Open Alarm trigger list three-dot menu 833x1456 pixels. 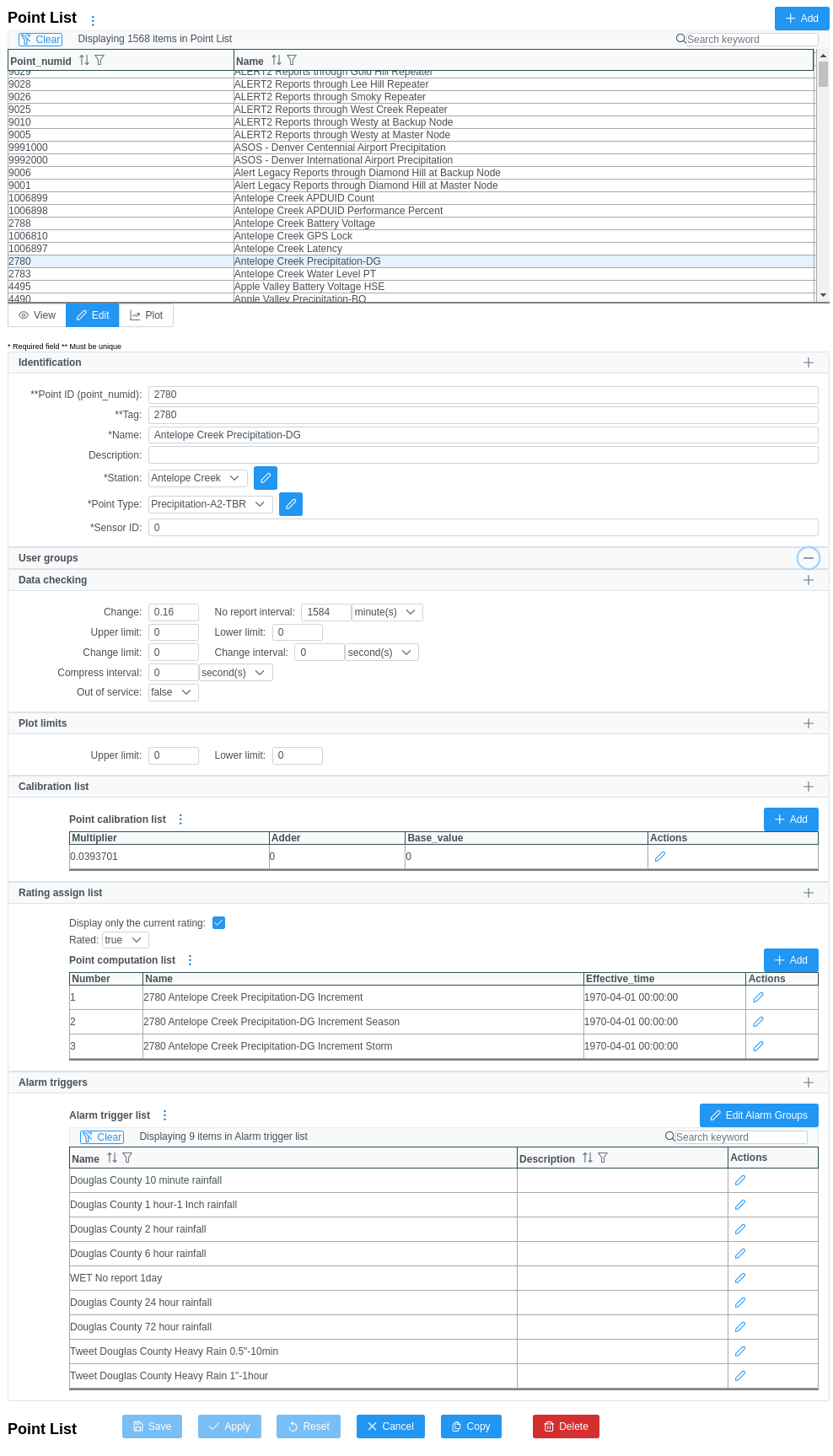165,1115
